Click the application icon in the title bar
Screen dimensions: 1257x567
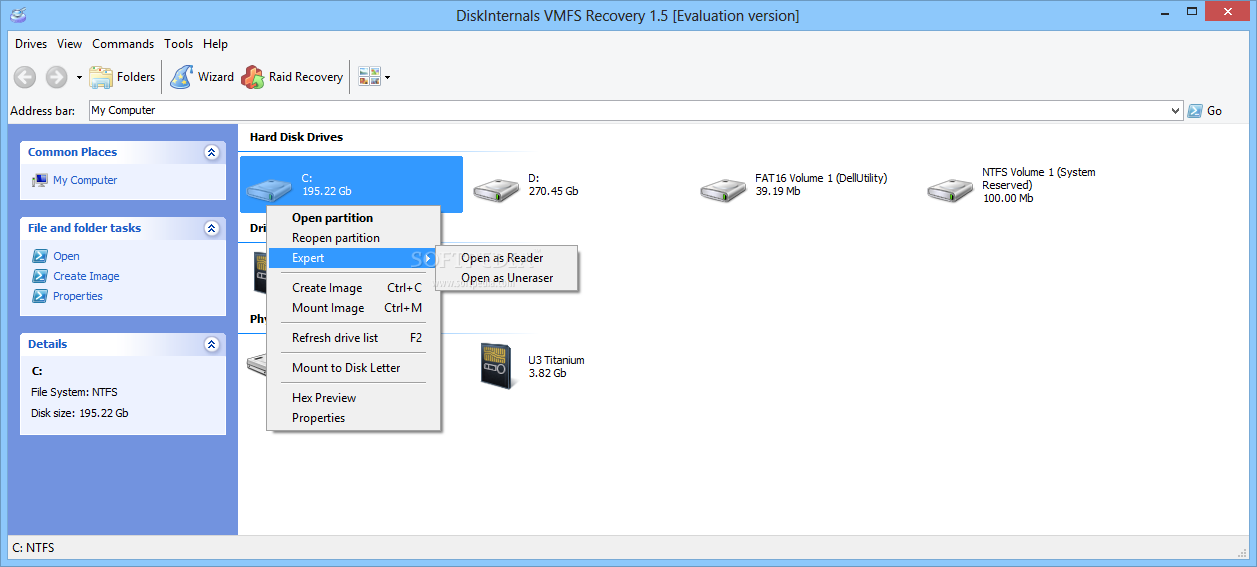click(x=17, y=15)
